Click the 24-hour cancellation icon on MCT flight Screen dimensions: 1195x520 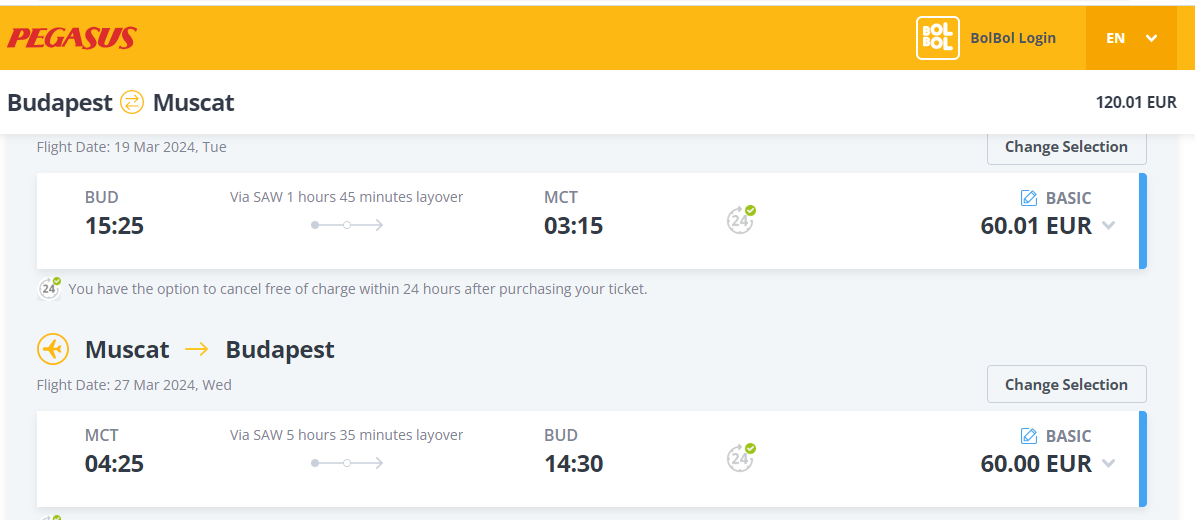[x=740, y=457]
